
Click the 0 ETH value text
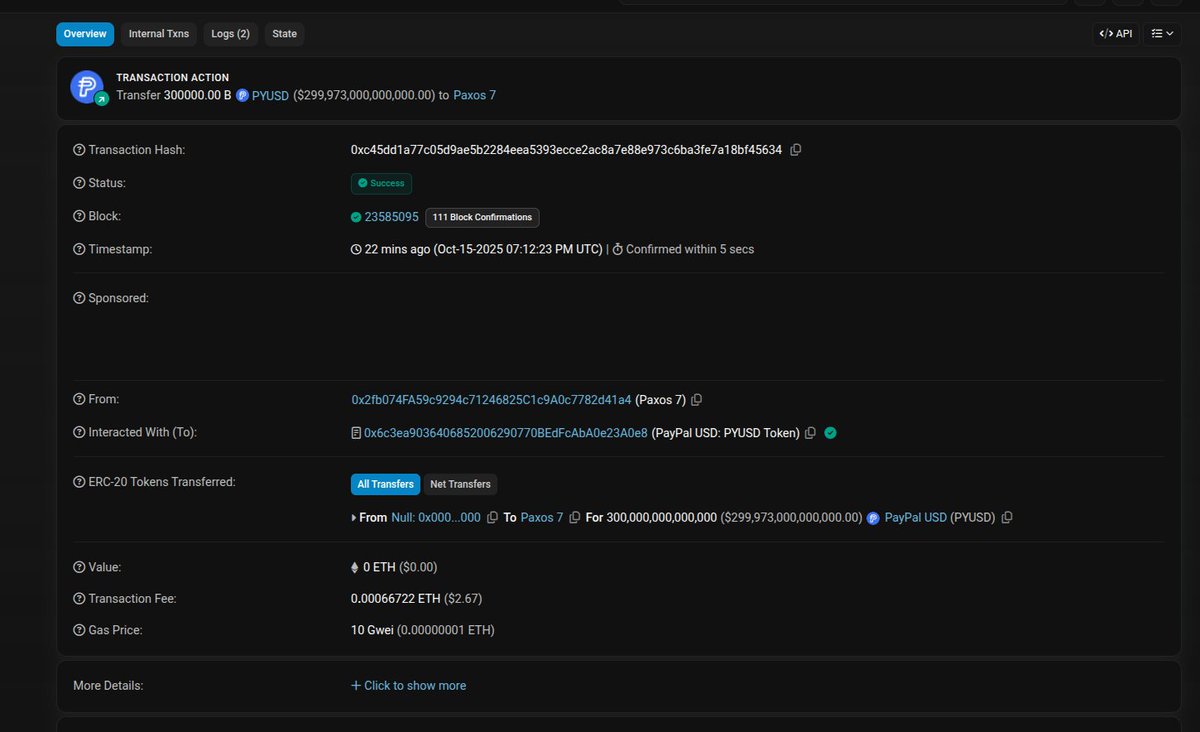coord(379,567)
